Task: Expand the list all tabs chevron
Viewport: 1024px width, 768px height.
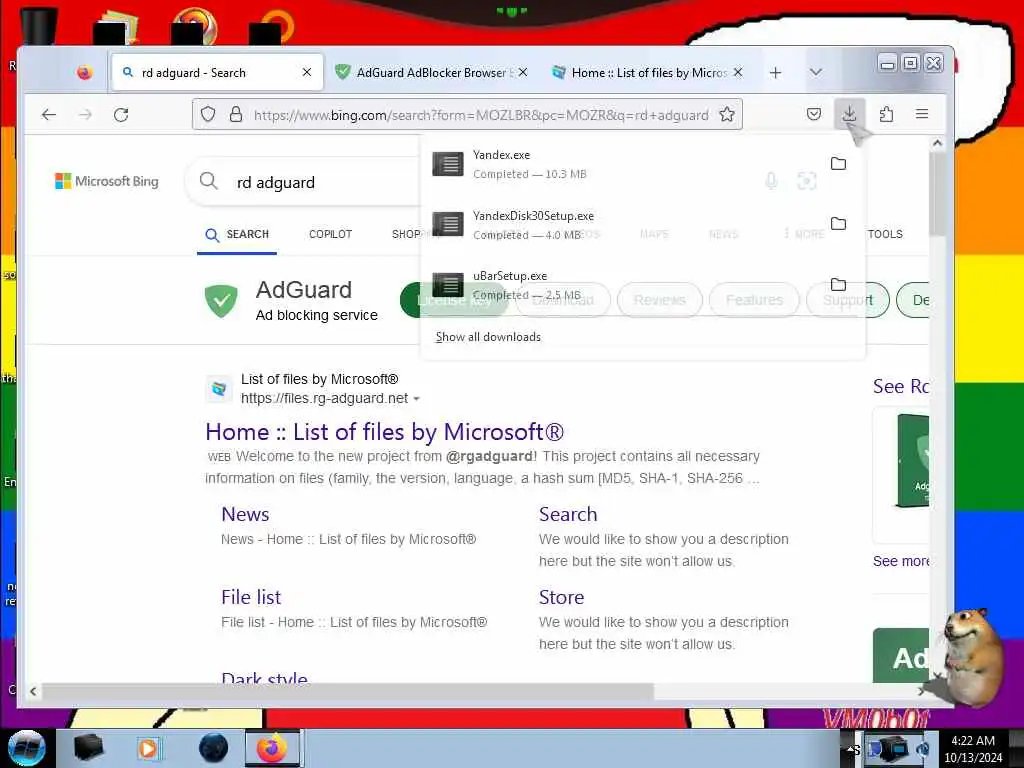Action: tap(815, 72)
